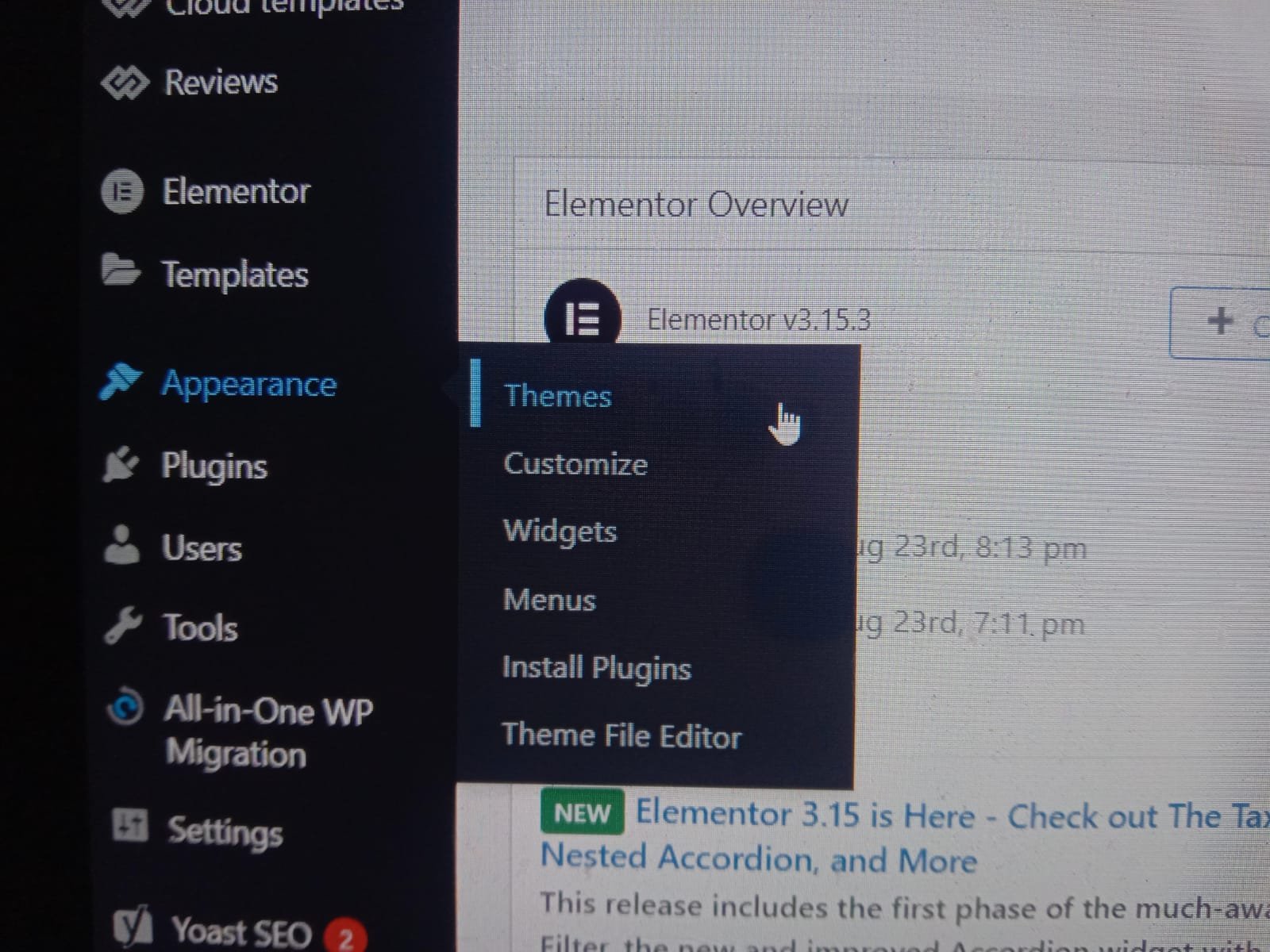Open the Widgets submenu entry
The width and height of the screenshot is (1270, 952).
[x=560, y=531]
